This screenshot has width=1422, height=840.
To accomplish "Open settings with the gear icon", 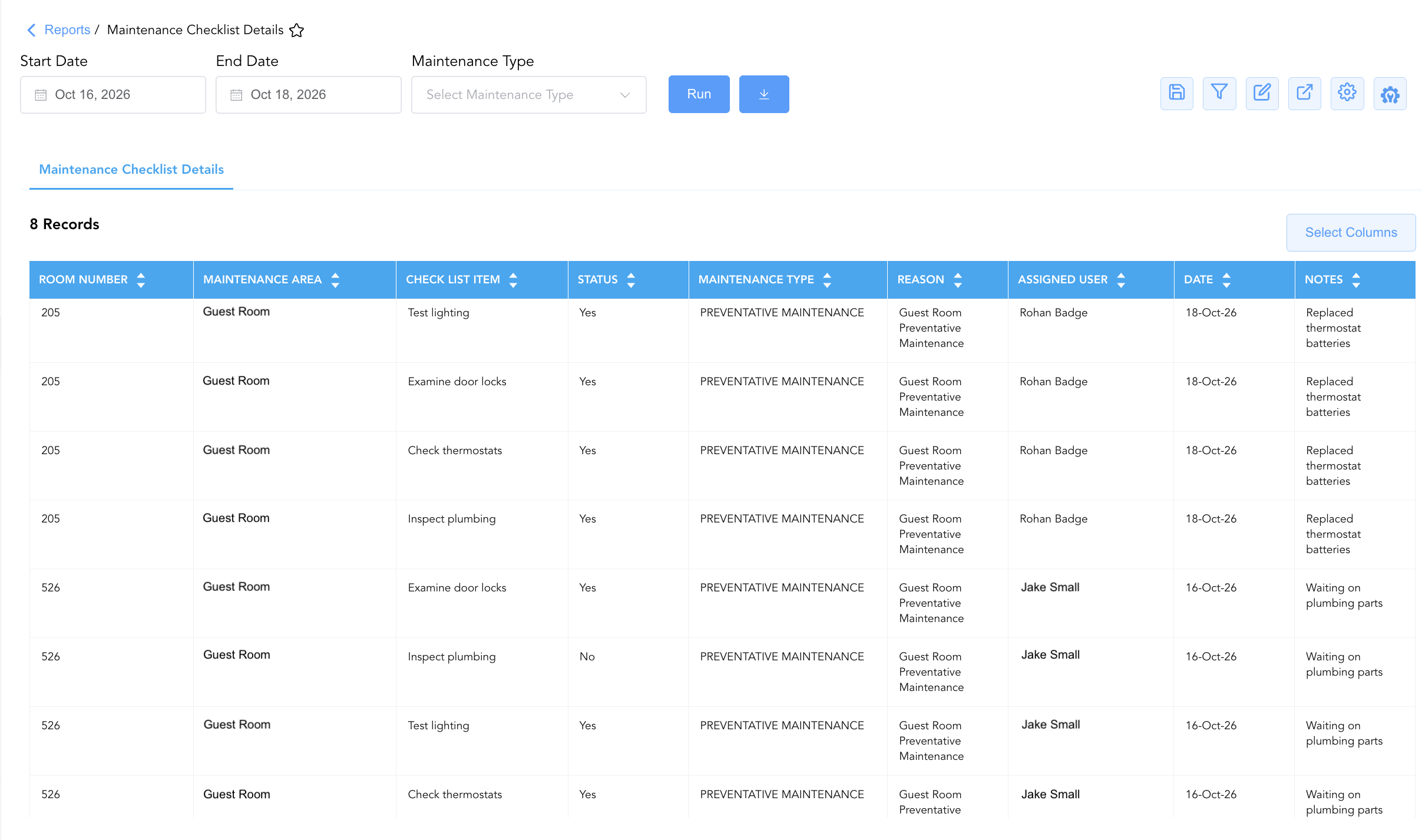I will [1347, 93].
